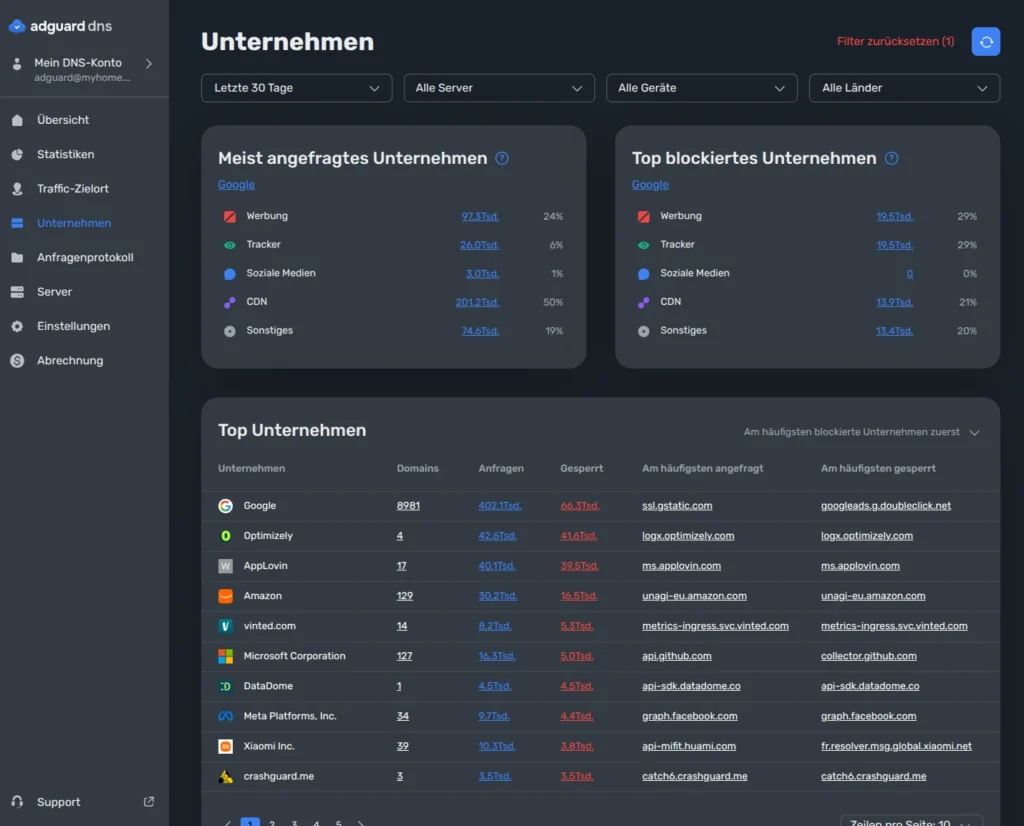Screen dimensions: 1024x826
Task: Click Filter zurücksetzen (1)
Action: (x=895, y=42)
